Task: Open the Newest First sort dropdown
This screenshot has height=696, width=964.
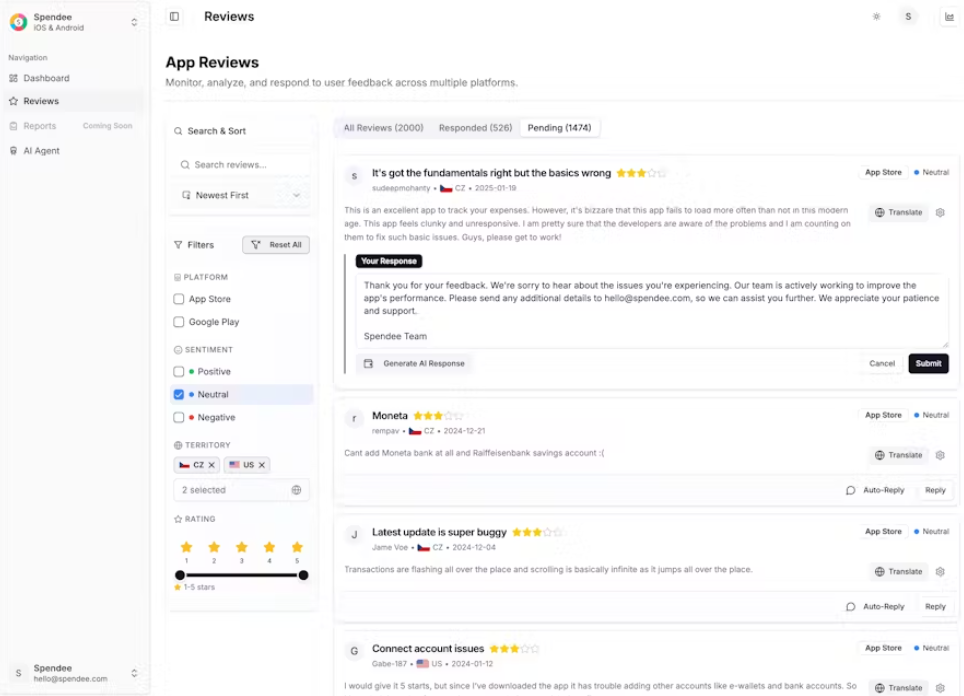Action: (x=241, y=195)
